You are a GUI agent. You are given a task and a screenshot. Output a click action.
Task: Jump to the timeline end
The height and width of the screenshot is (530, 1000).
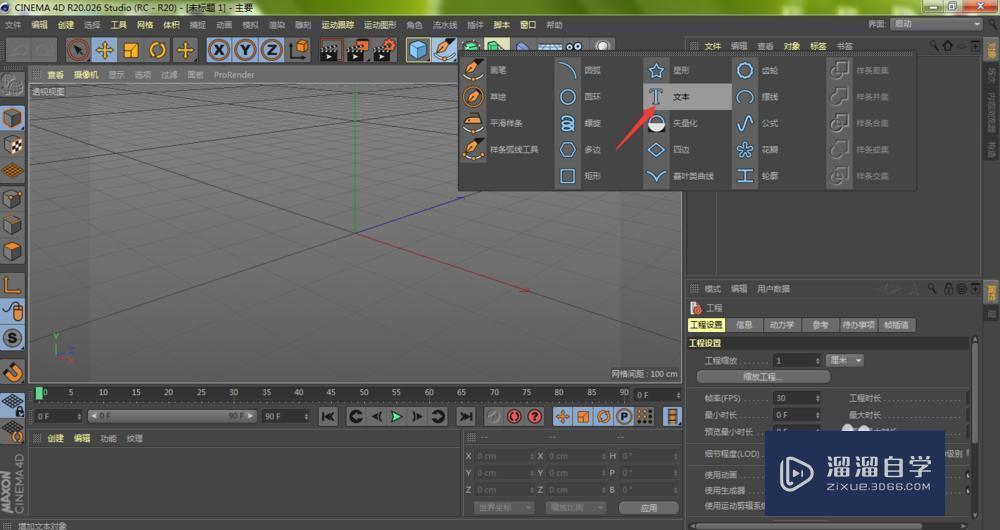coord(466,416)
